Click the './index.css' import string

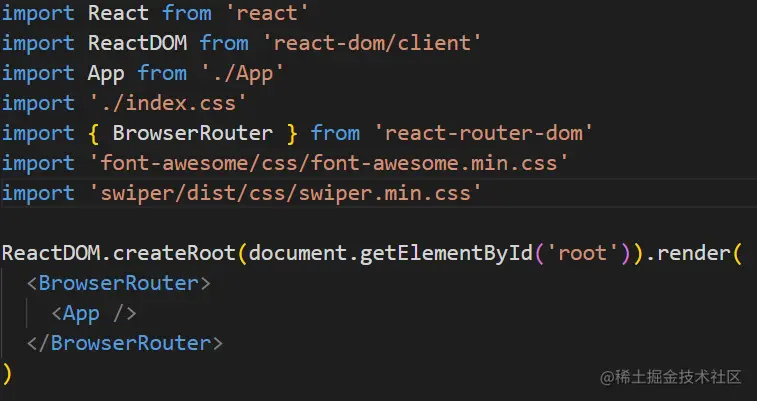coord(168,103)
